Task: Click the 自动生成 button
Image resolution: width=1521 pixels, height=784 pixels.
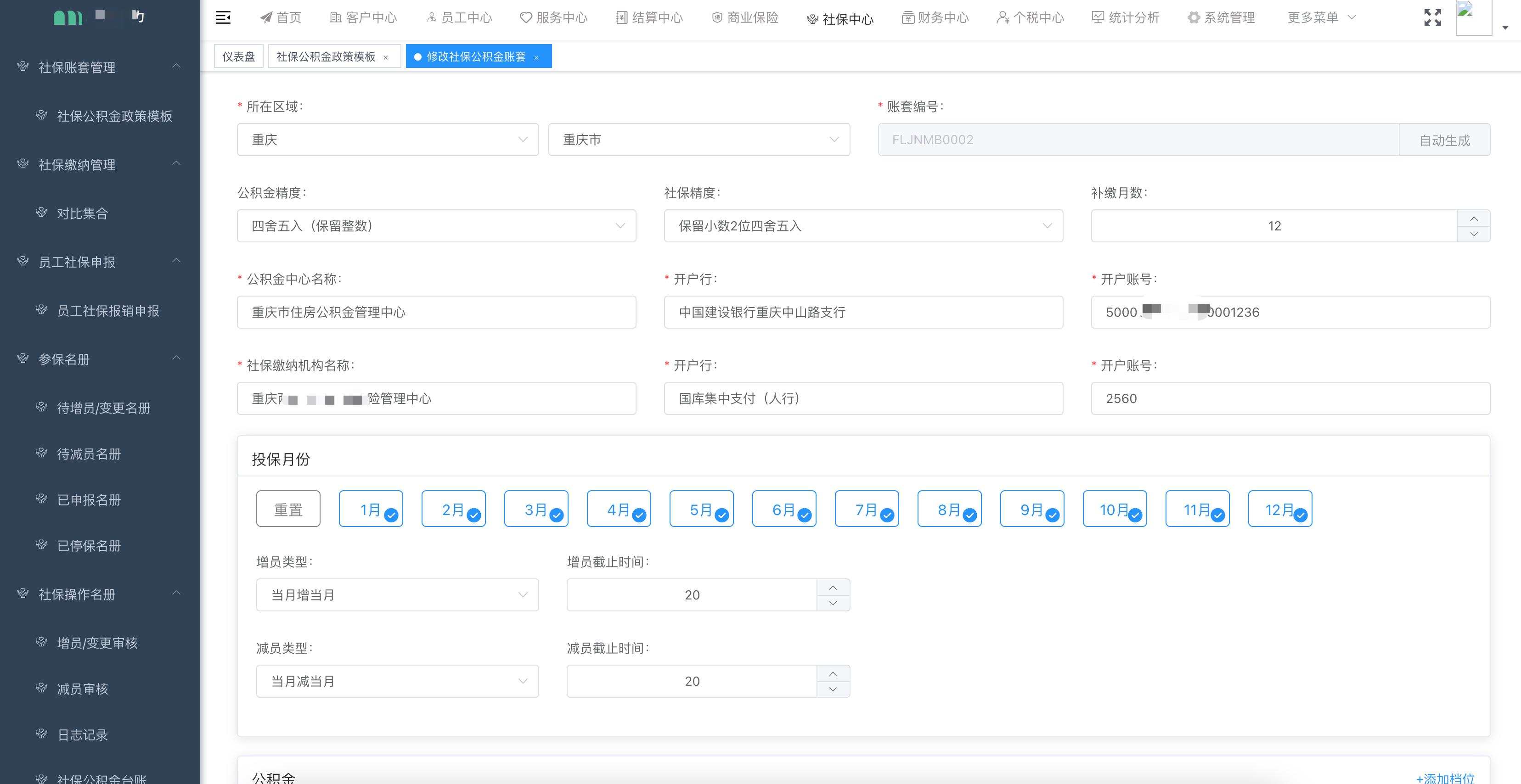Action: (1444, 140)
